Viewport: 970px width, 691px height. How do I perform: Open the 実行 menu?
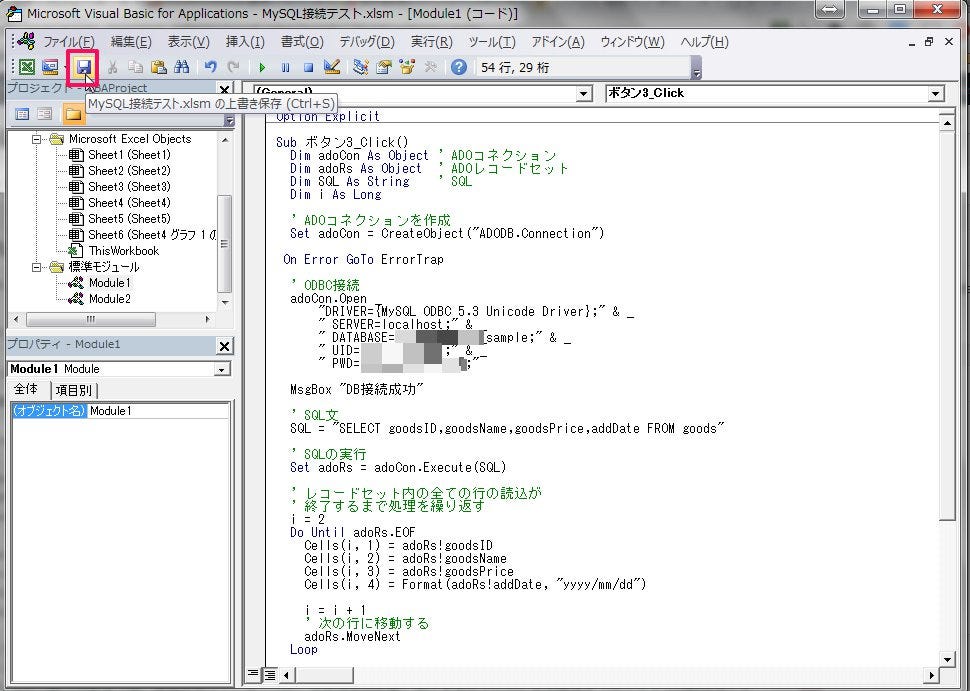430,42
